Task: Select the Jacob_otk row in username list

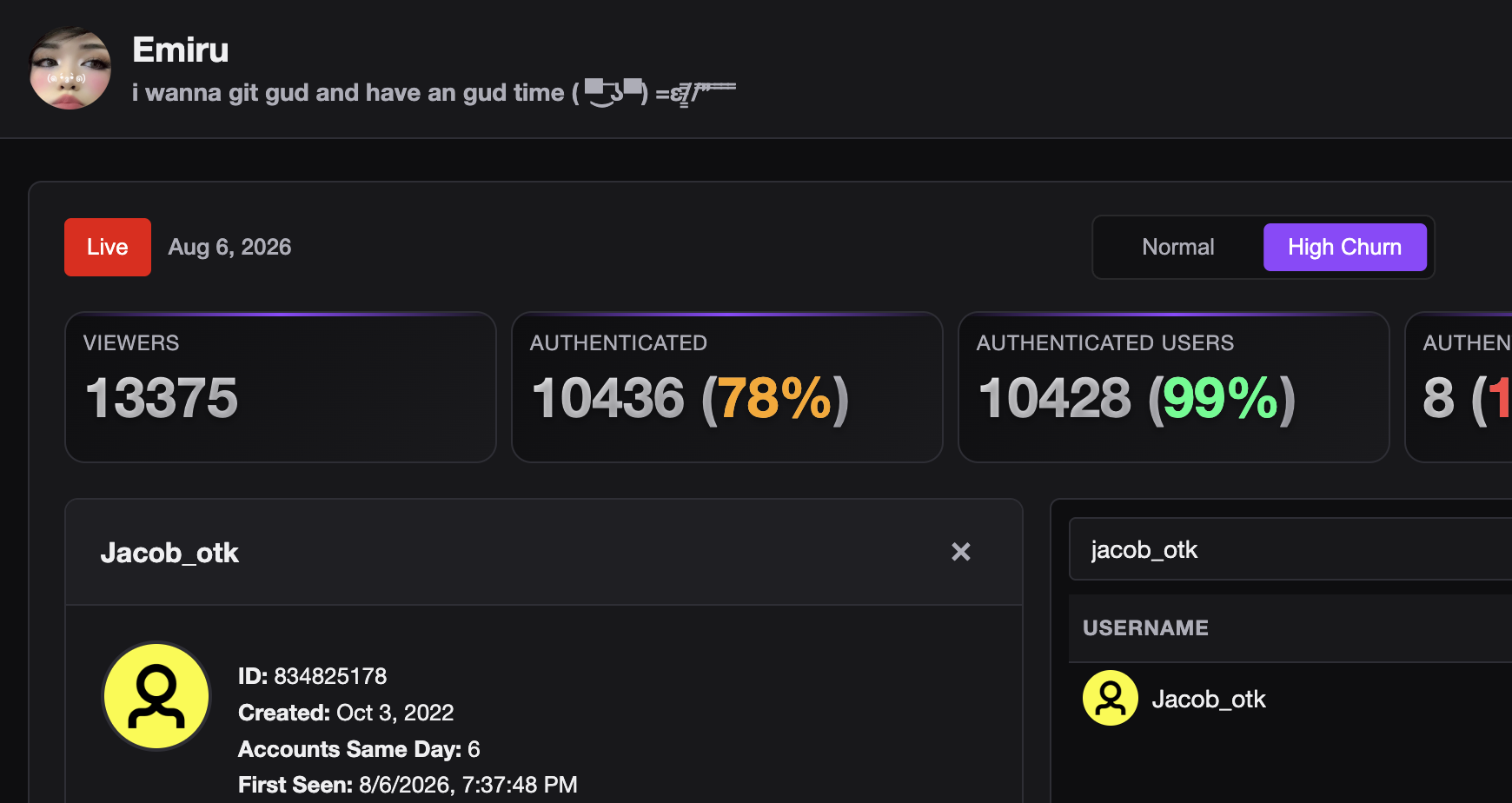Action: click(x=1290, y=699)
